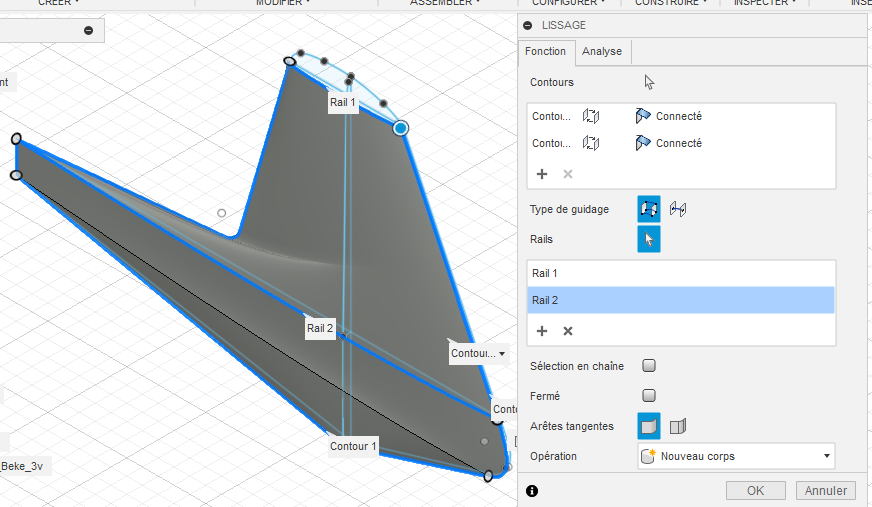The height and width of the screenshot is (507, 872).
Task: Open the ASSEMBLER menu
Action: [445, 3]
